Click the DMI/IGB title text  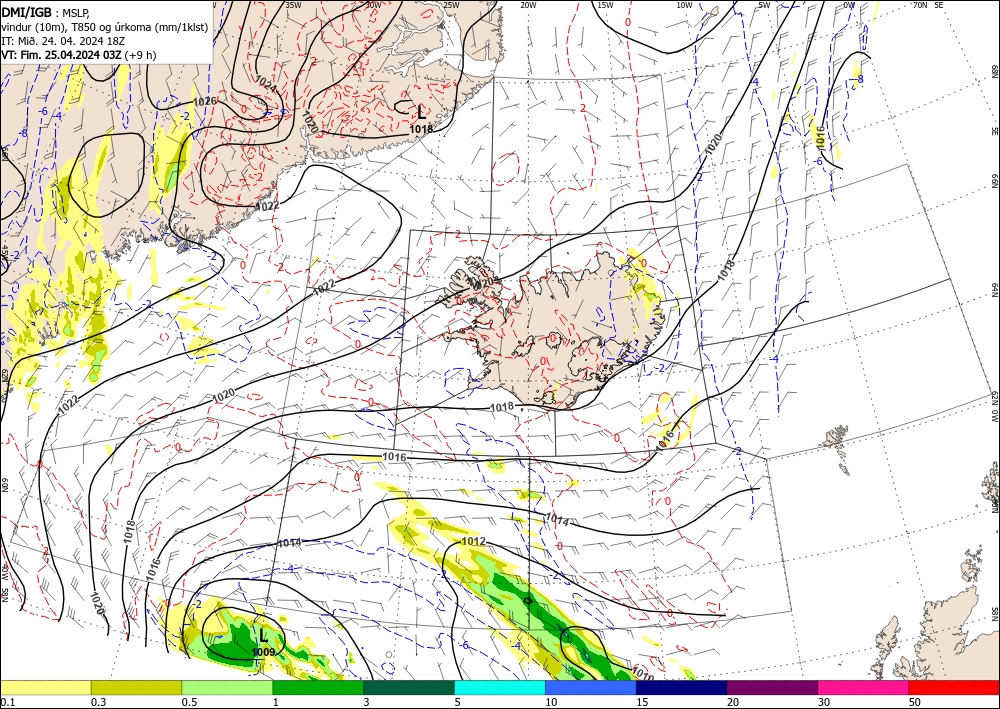tap(26, 11)
